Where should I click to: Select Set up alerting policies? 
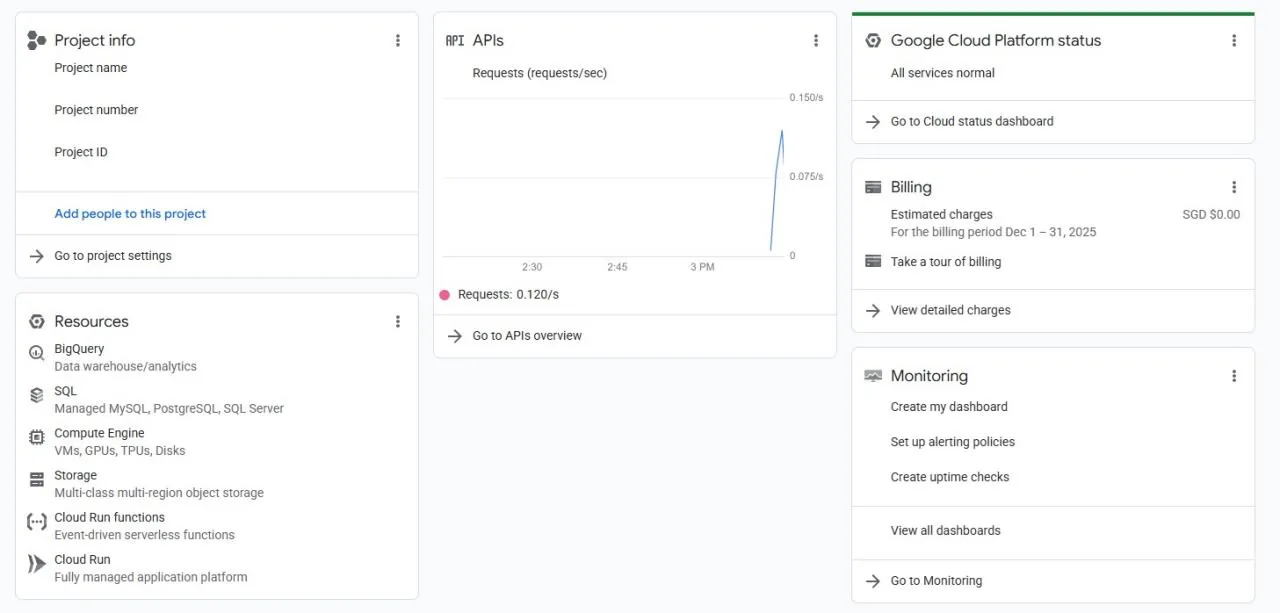[x=953, y=442]
